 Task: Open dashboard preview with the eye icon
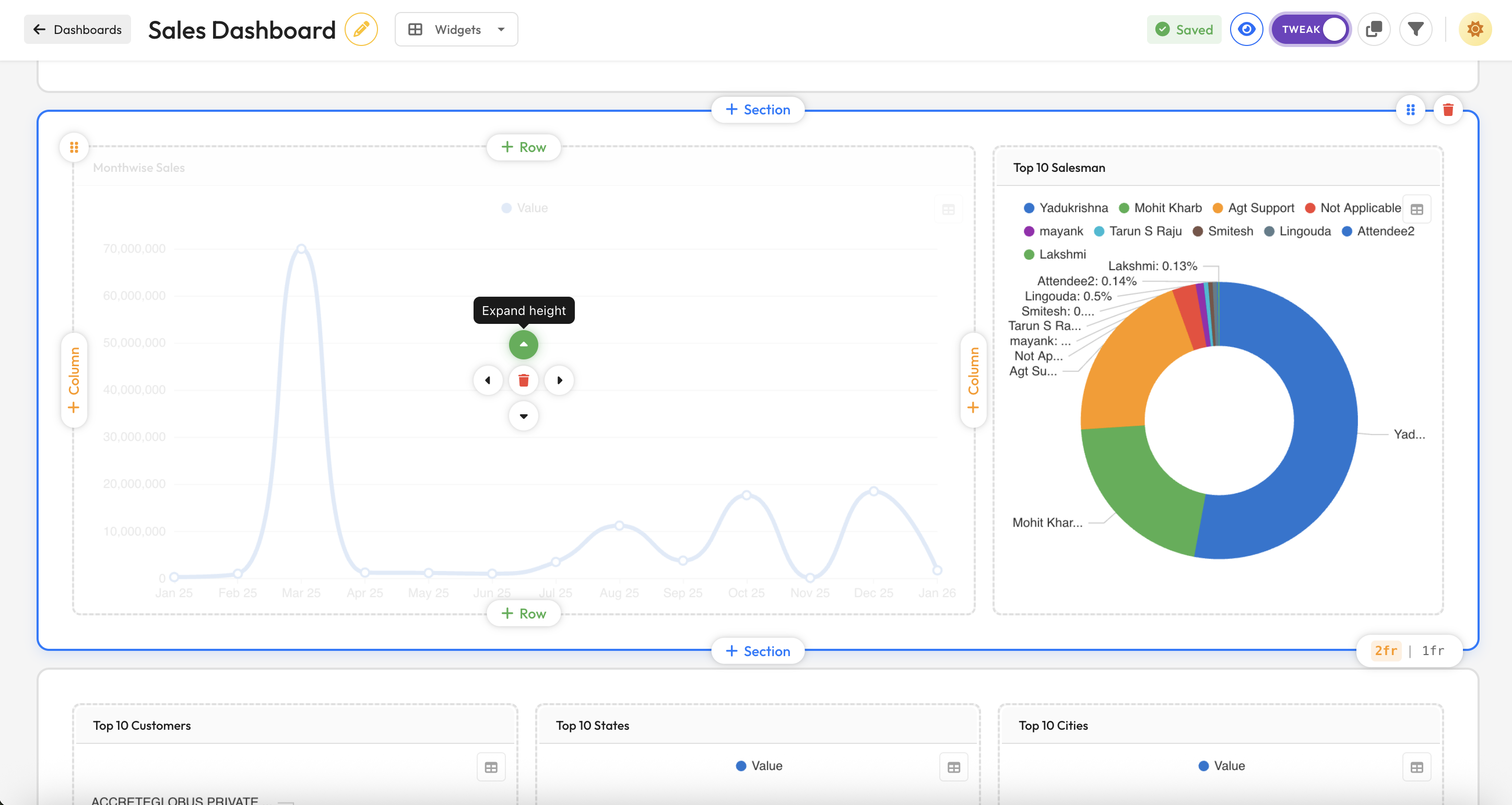tap(1247, 29)
